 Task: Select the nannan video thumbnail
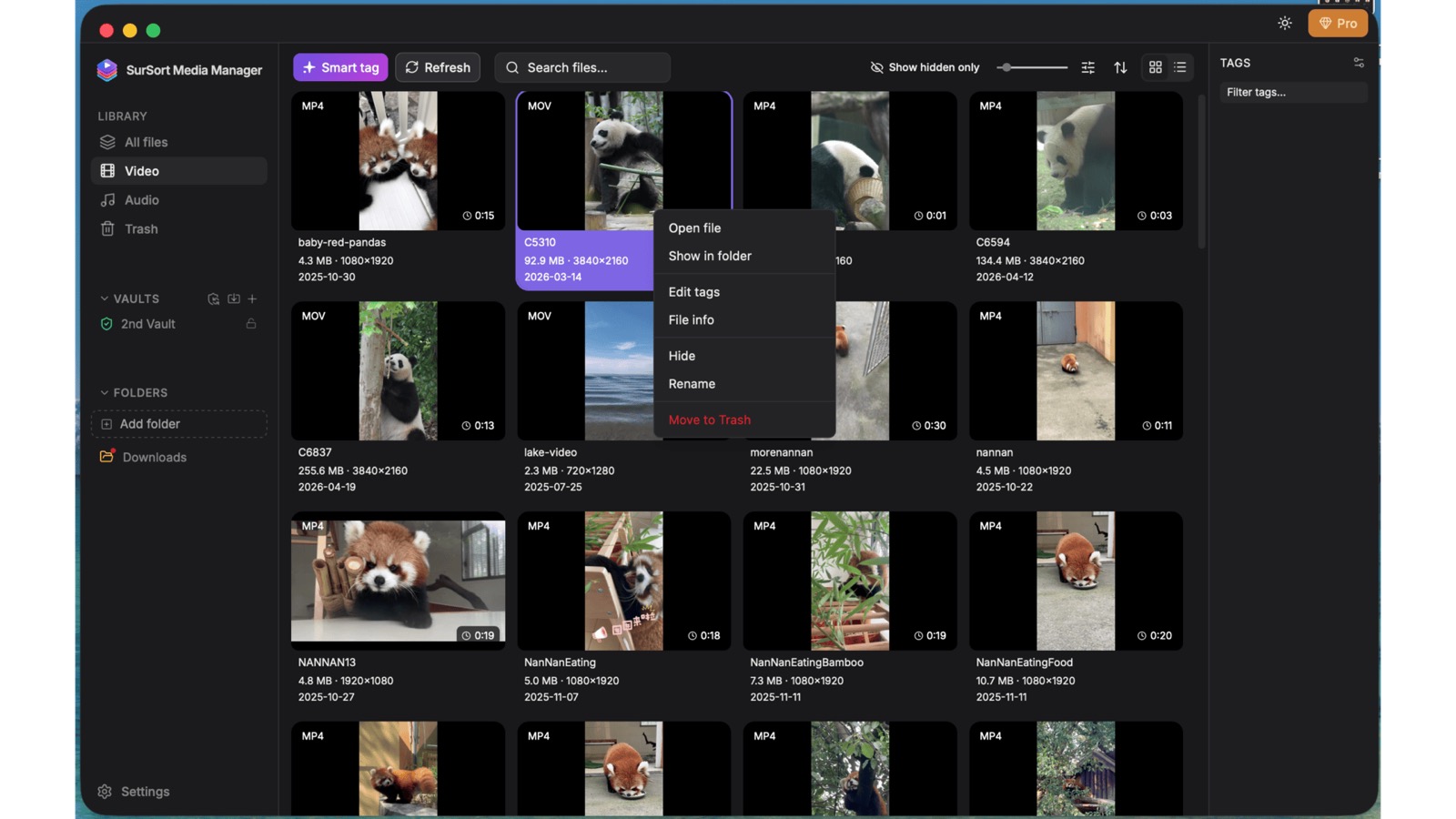[x=1076, y=370]
